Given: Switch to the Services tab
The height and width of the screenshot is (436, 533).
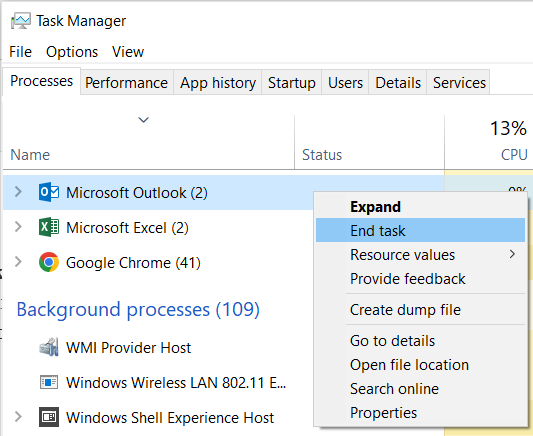Looking at the screenshot, I should click(x=459, y=83).
